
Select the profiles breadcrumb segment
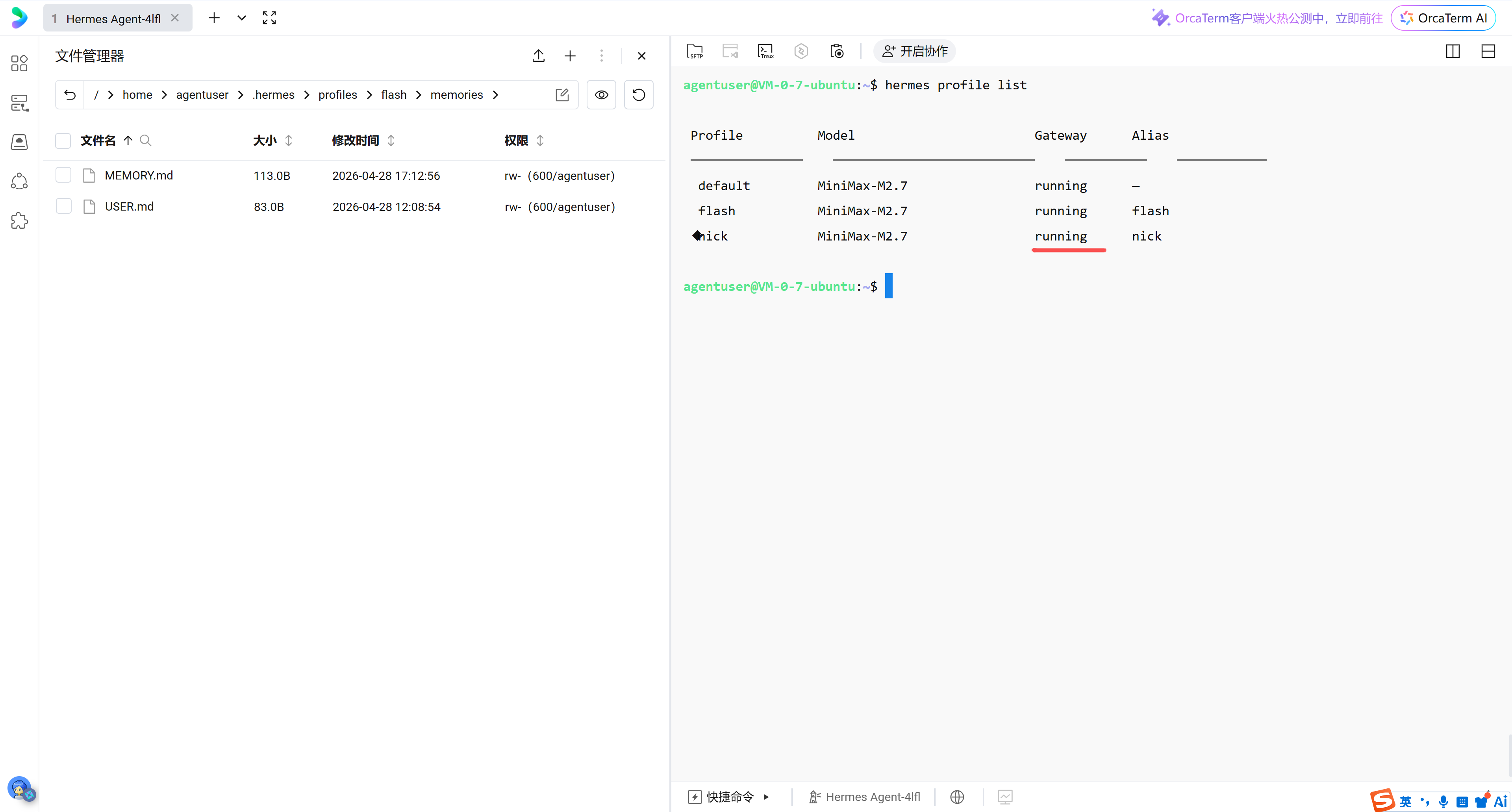click(337, 94)
